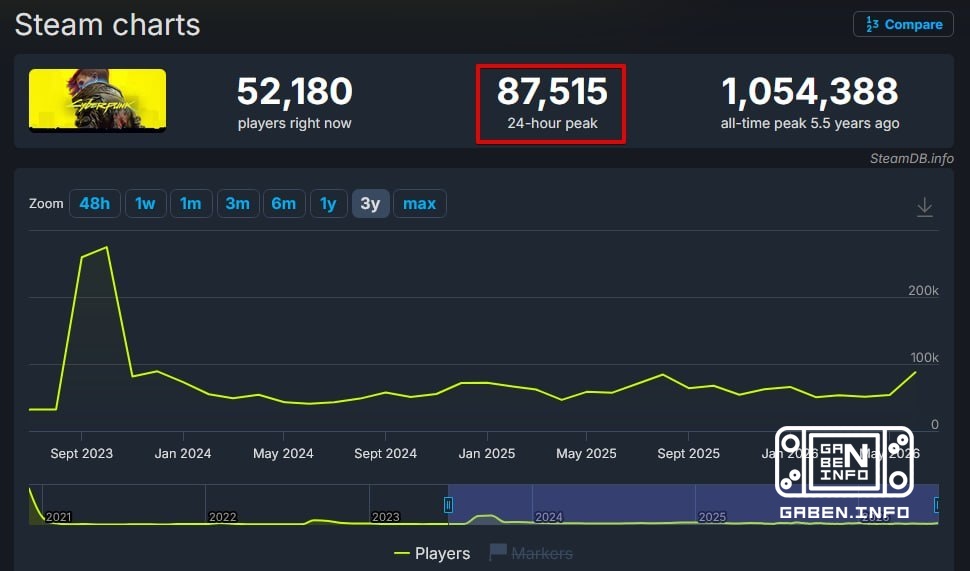Click the chart download icon

pos(924,207)
